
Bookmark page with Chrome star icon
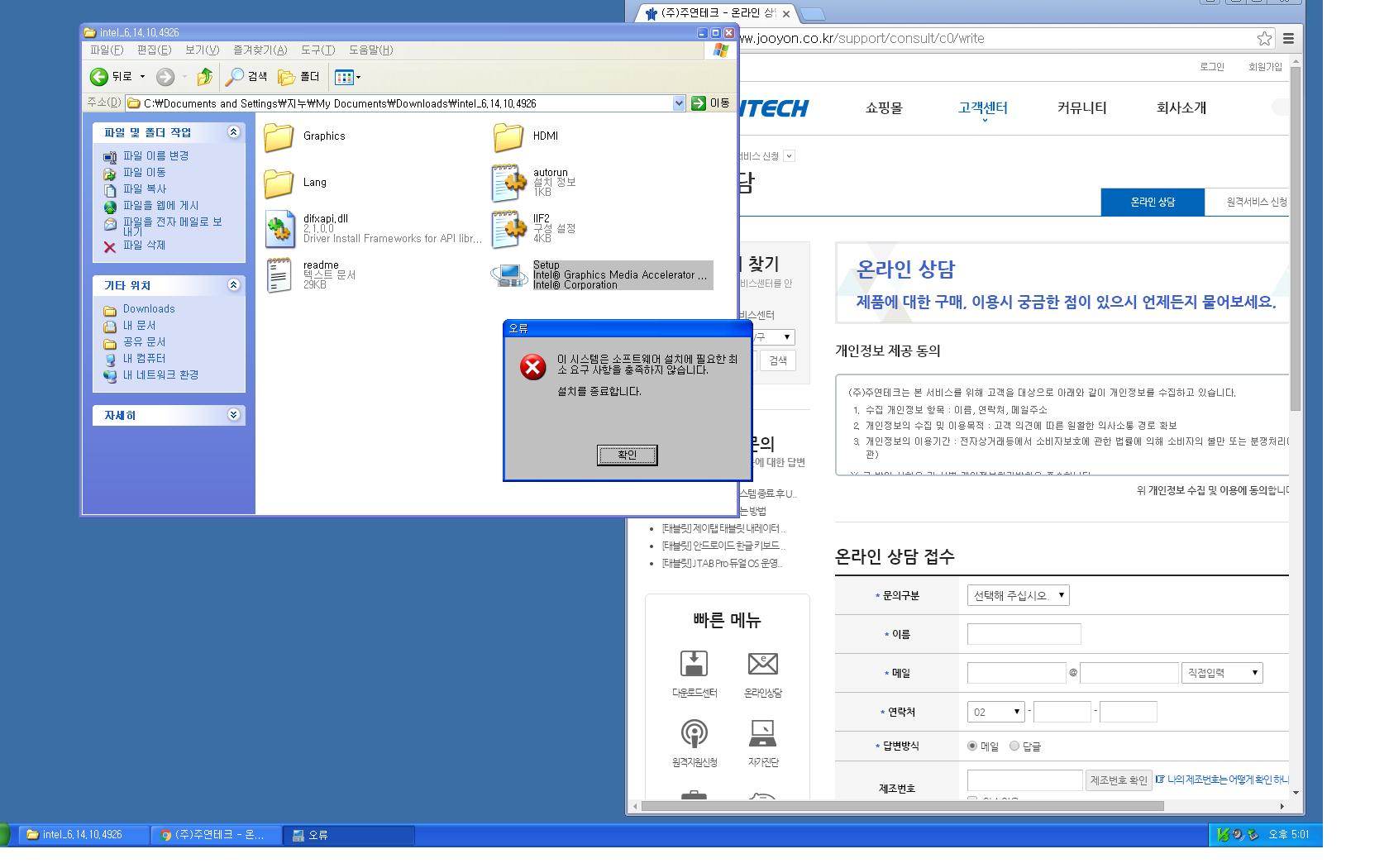point(1264,39)
